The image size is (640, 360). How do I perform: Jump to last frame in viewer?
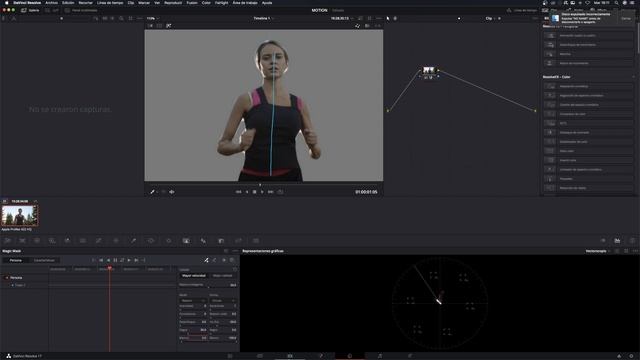coord(270,192)
